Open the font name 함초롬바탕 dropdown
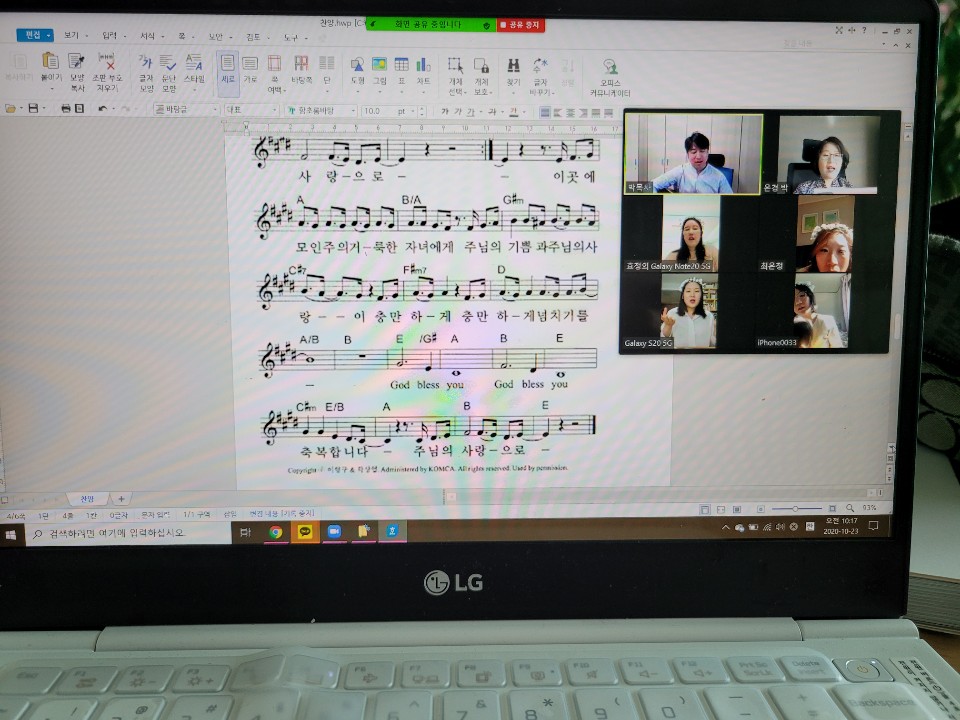This screenshot has width=960, height=720. tap(321, 111)
